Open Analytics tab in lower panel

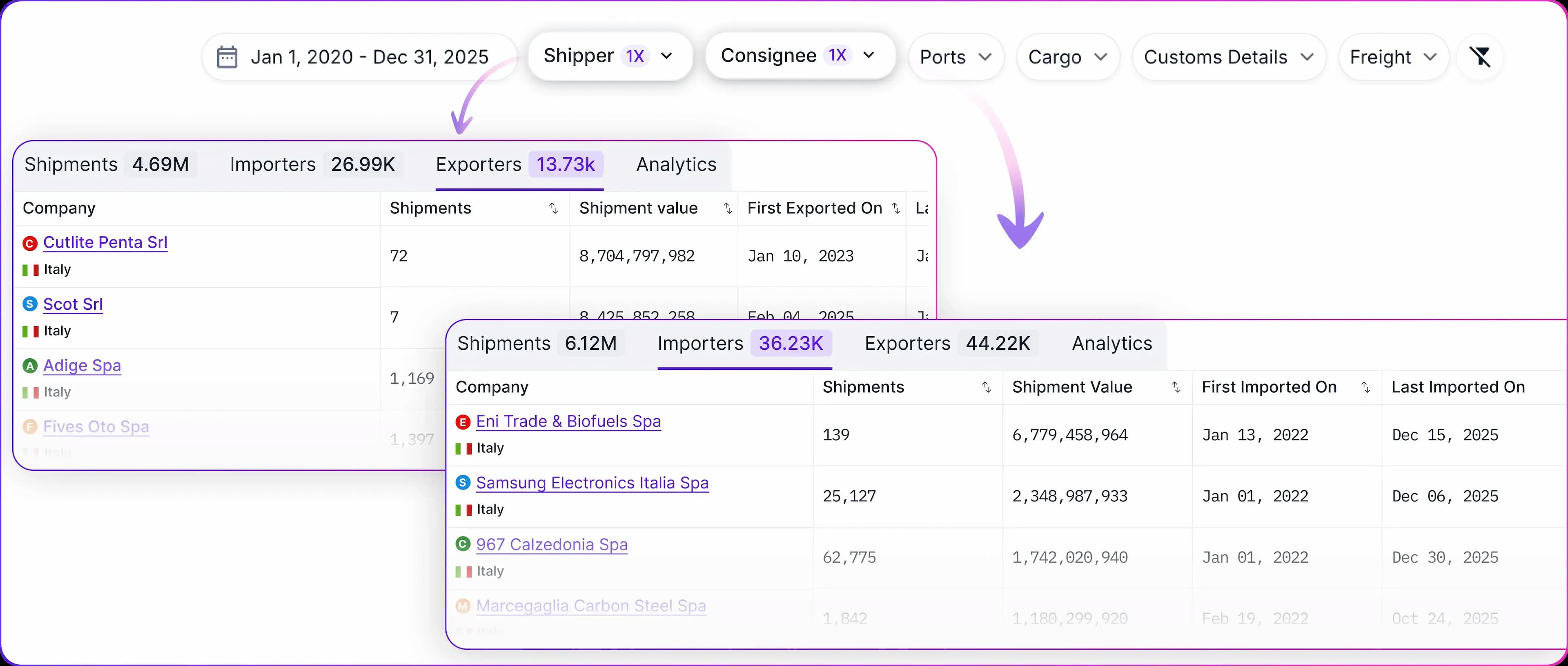(1111, 344)
